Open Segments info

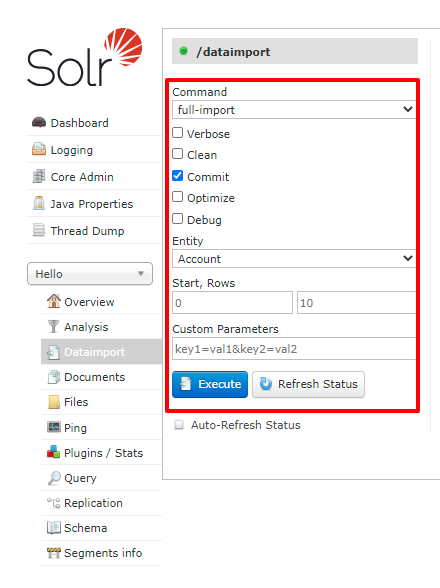coord(103,553)
